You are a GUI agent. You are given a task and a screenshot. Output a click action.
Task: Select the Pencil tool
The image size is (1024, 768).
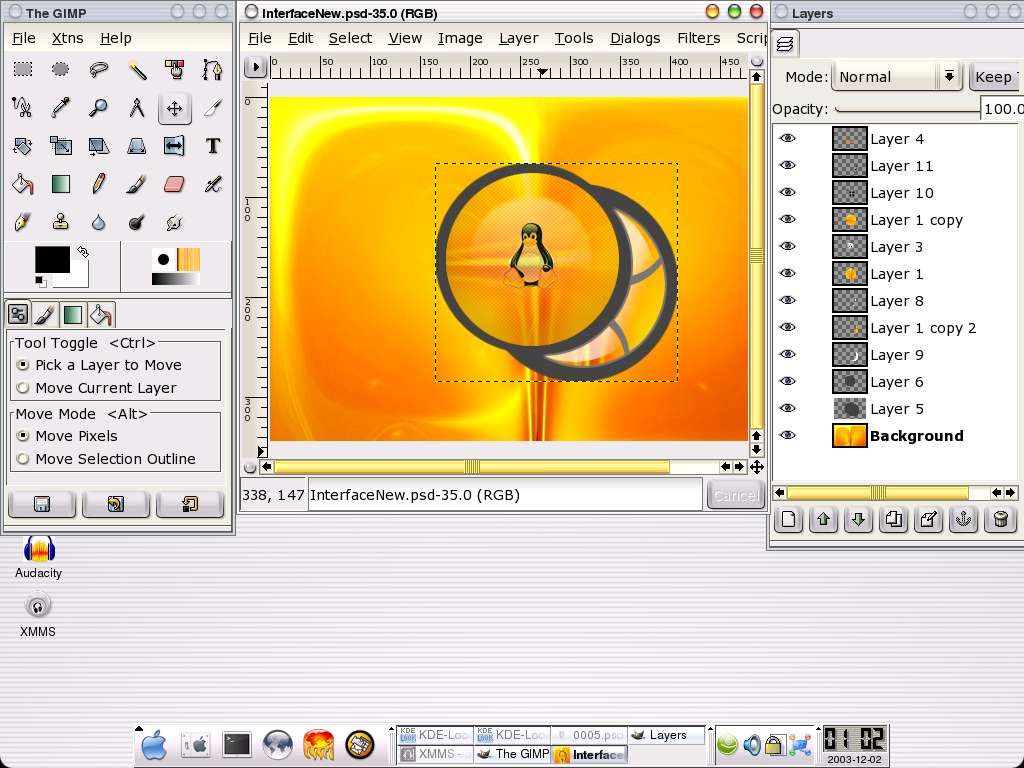99,184
